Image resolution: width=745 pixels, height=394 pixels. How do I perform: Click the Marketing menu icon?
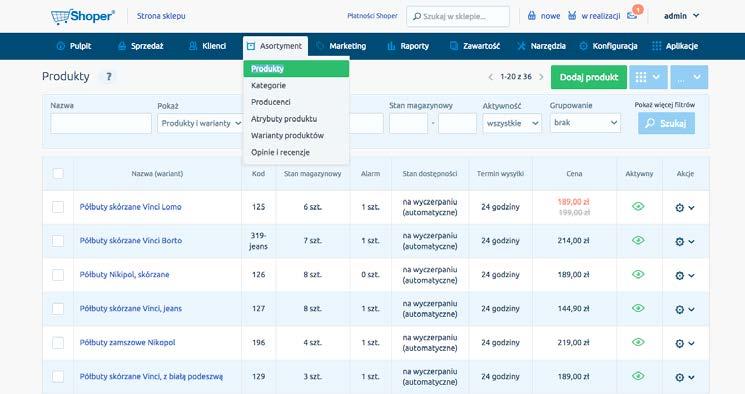coord(320,46)
